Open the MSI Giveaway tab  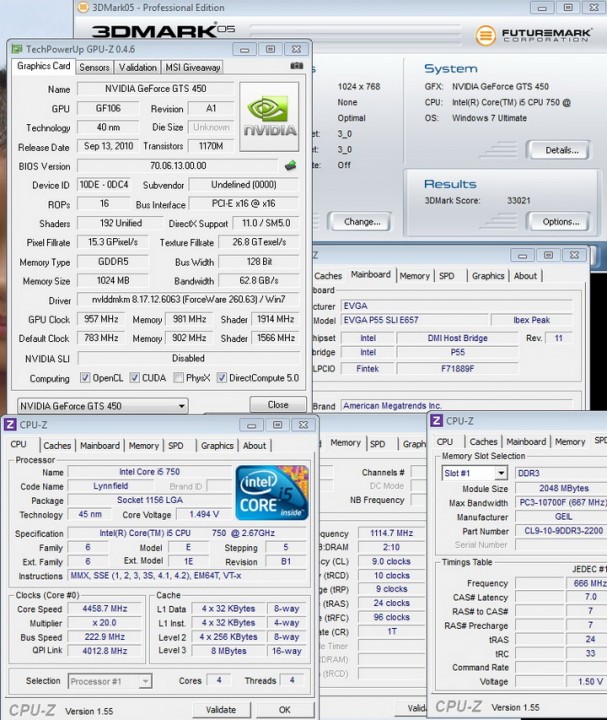(192, 68)
